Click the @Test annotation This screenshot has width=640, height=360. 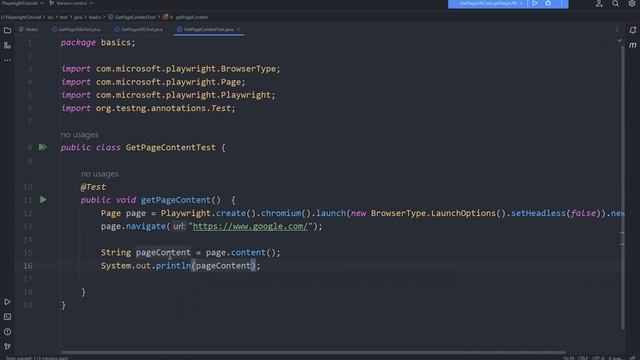[x=93, y=187]
